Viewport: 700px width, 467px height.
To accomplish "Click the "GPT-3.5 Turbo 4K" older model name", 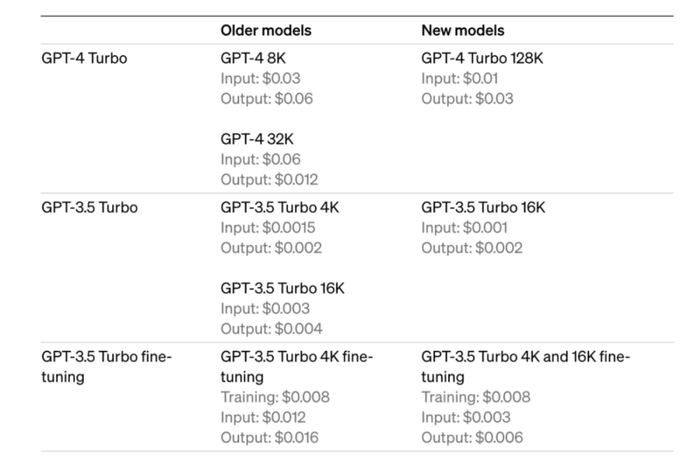I will coord(278,208).
